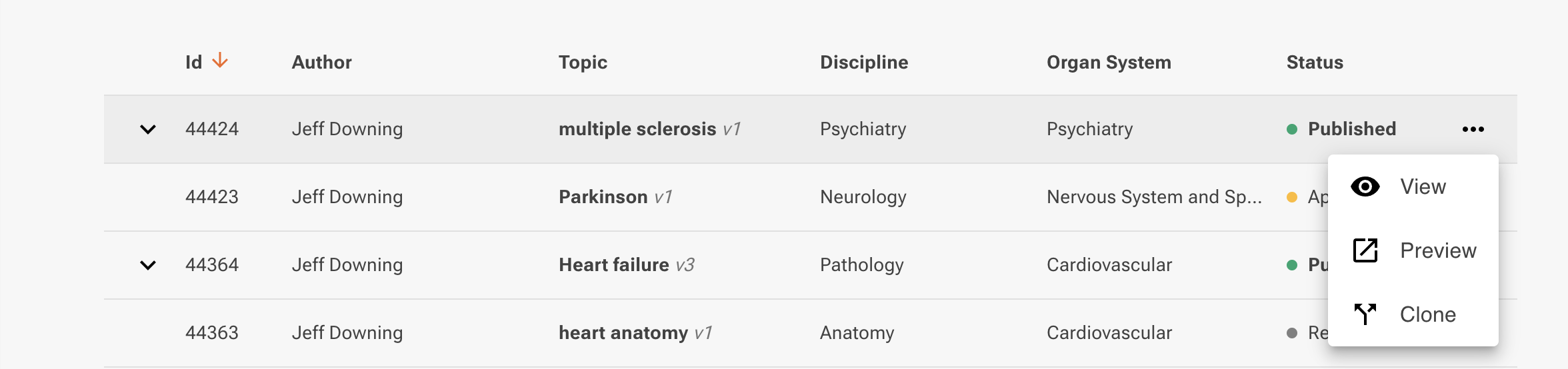Choose Preview in the actions menu

coord(1438,250)
